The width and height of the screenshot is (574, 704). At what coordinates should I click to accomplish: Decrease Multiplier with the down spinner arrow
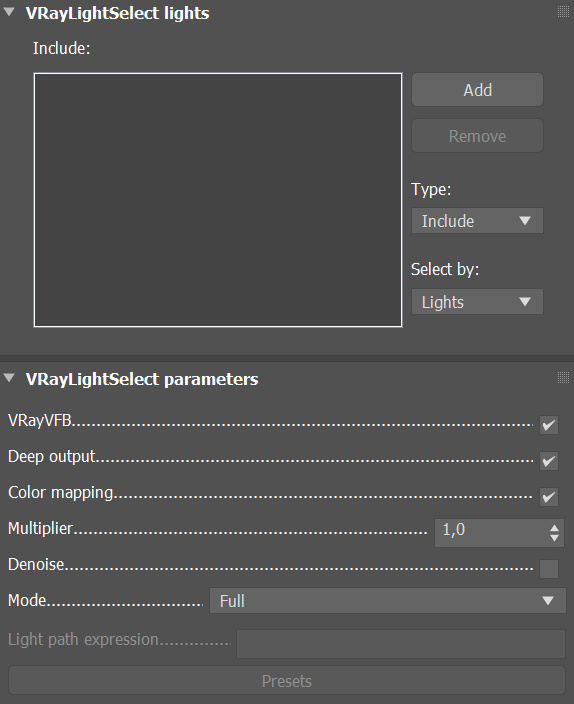554,538
